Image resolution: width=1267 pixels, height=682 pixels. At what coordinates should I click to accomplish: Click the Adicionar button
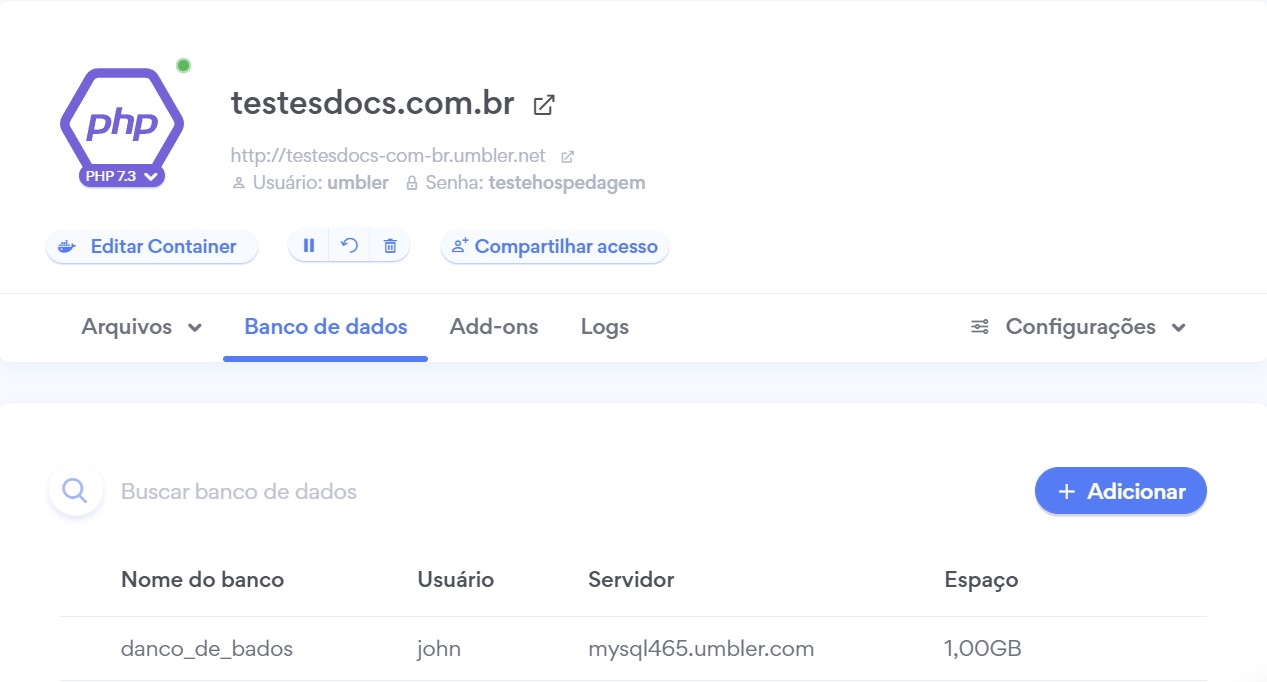pos(1121,491)
